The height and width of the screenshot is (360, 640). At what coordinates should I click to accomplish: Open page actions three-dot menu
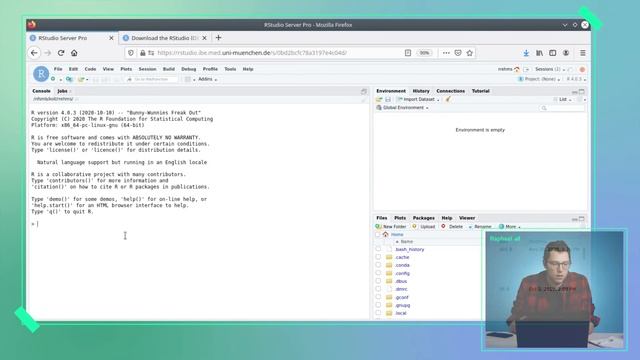(x=446, y=53)
